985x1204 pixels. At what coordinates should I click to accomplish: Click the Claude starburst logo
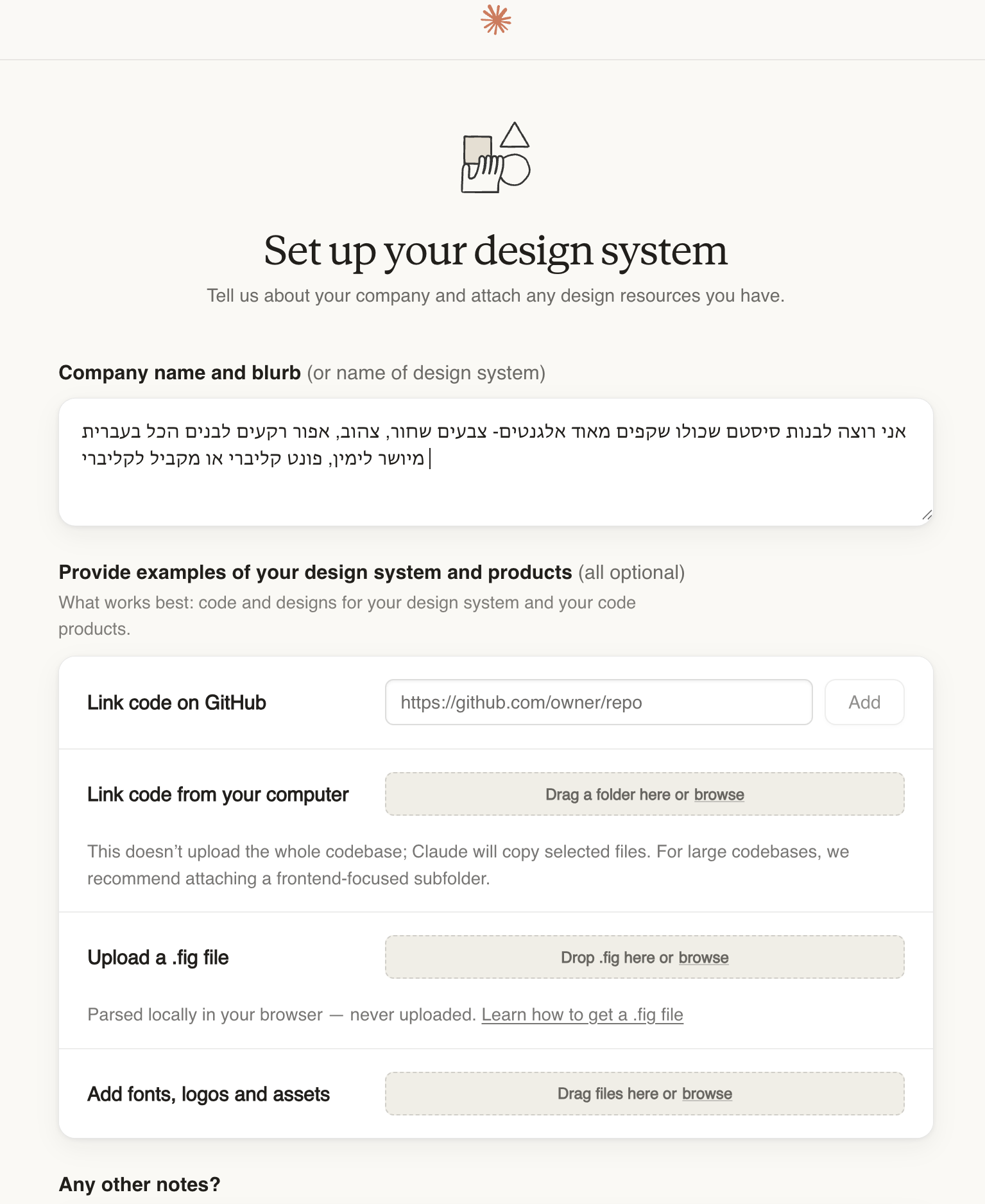(x=496, y=20)
